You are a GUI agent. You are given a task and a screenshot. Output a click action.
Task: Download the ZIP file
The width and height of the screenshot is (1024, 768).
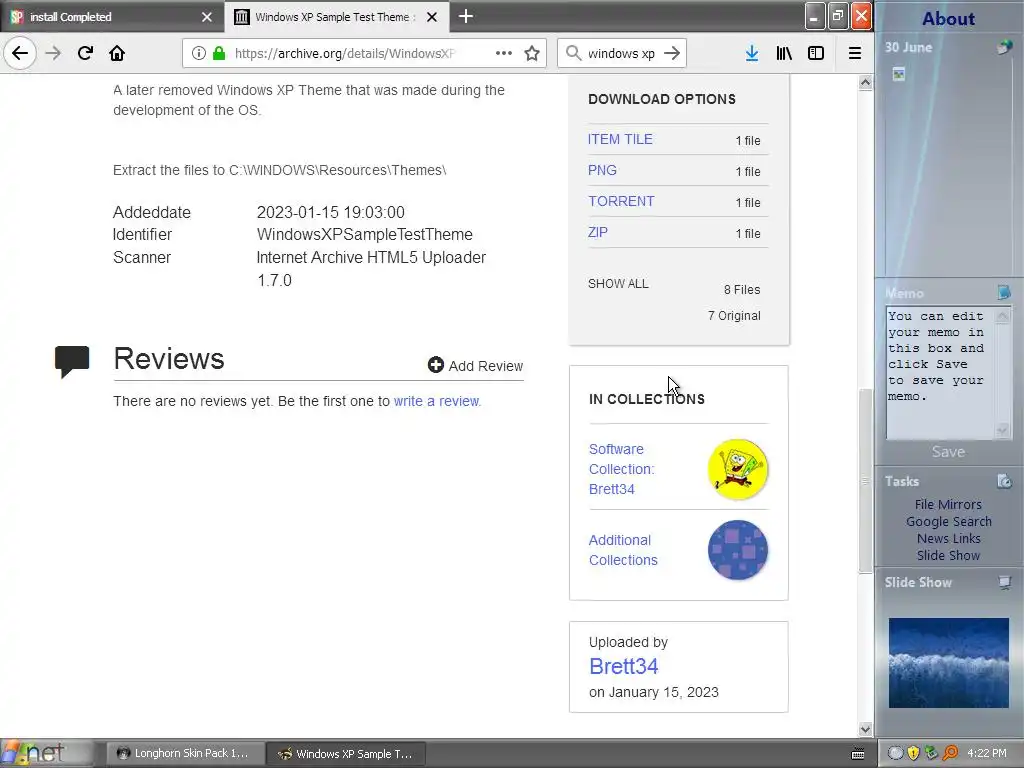pos(598,232)
